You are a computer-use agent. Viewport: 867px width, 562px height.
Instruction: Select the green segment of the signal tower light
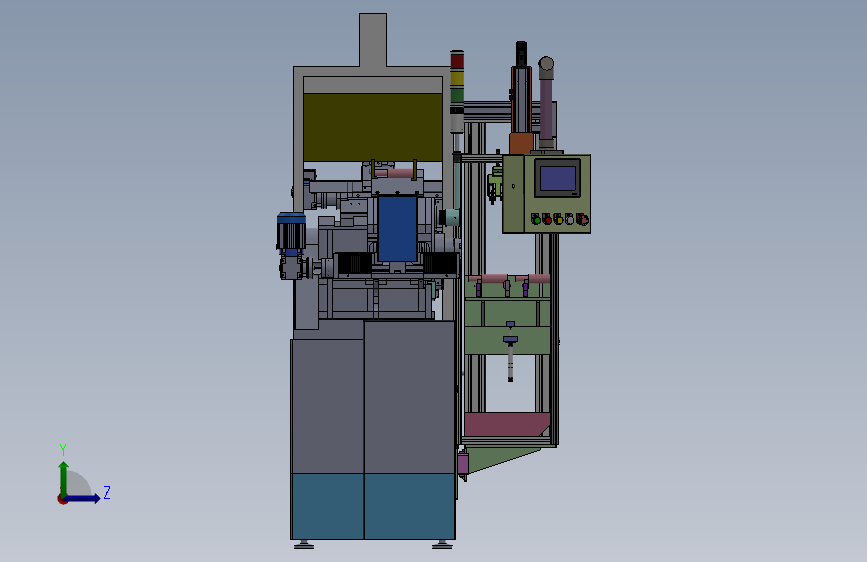coord(457,95)
